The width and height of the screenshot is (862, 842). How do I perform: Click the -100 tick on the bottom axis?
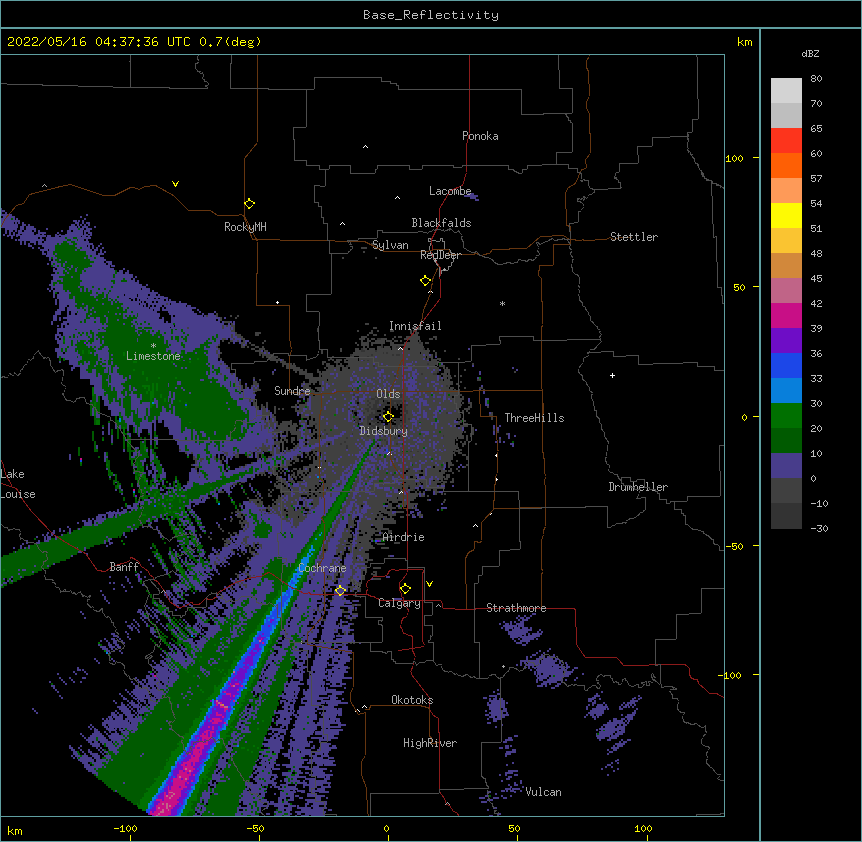click(x=125, y=829)
